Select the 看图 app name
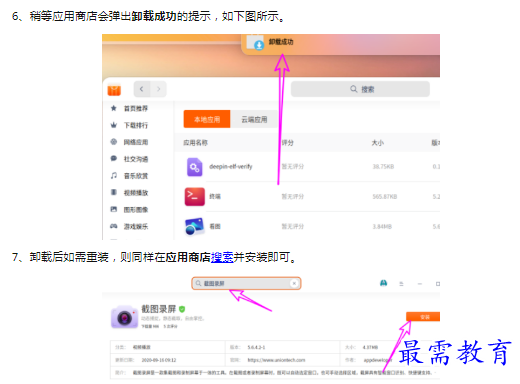Viewport: 520px width, 384px height. point(215,226)
